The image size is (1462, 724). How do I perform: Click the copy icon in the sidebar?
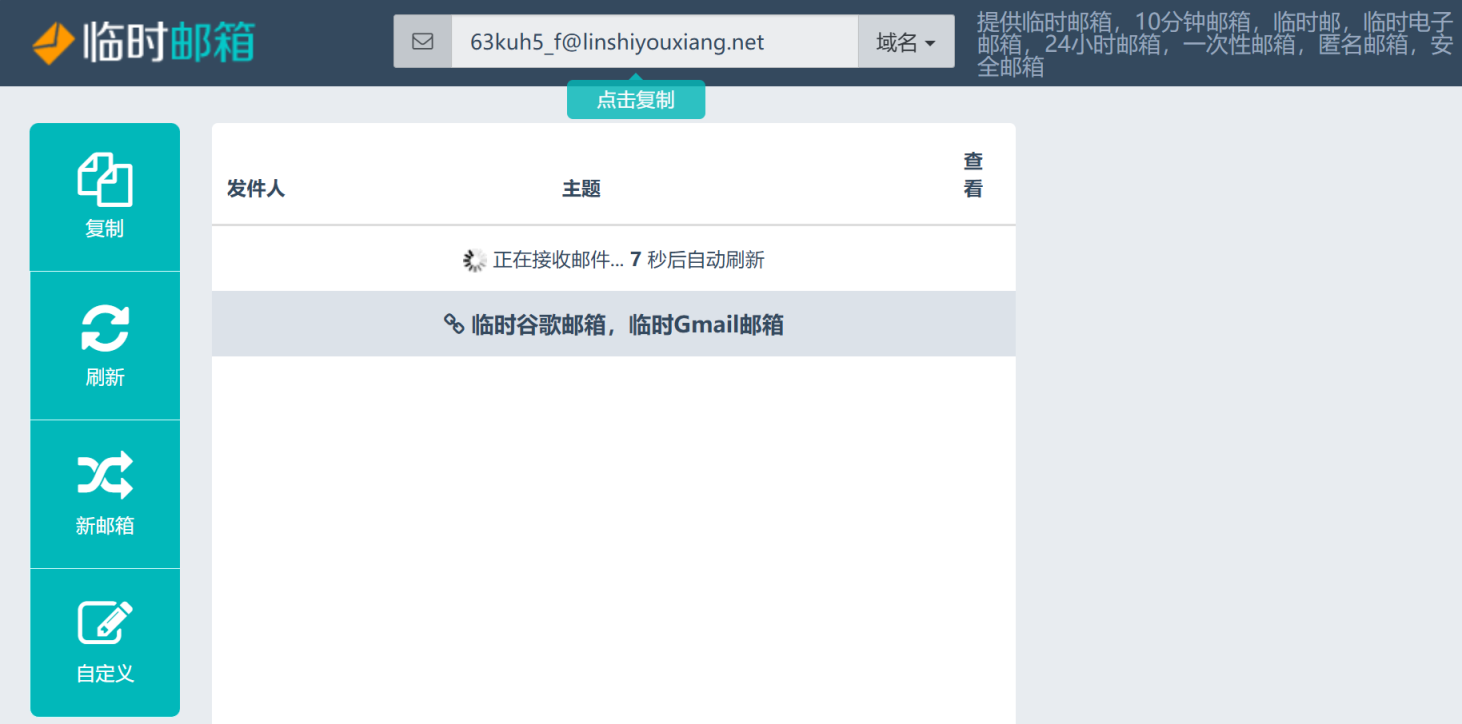point(105,180)
